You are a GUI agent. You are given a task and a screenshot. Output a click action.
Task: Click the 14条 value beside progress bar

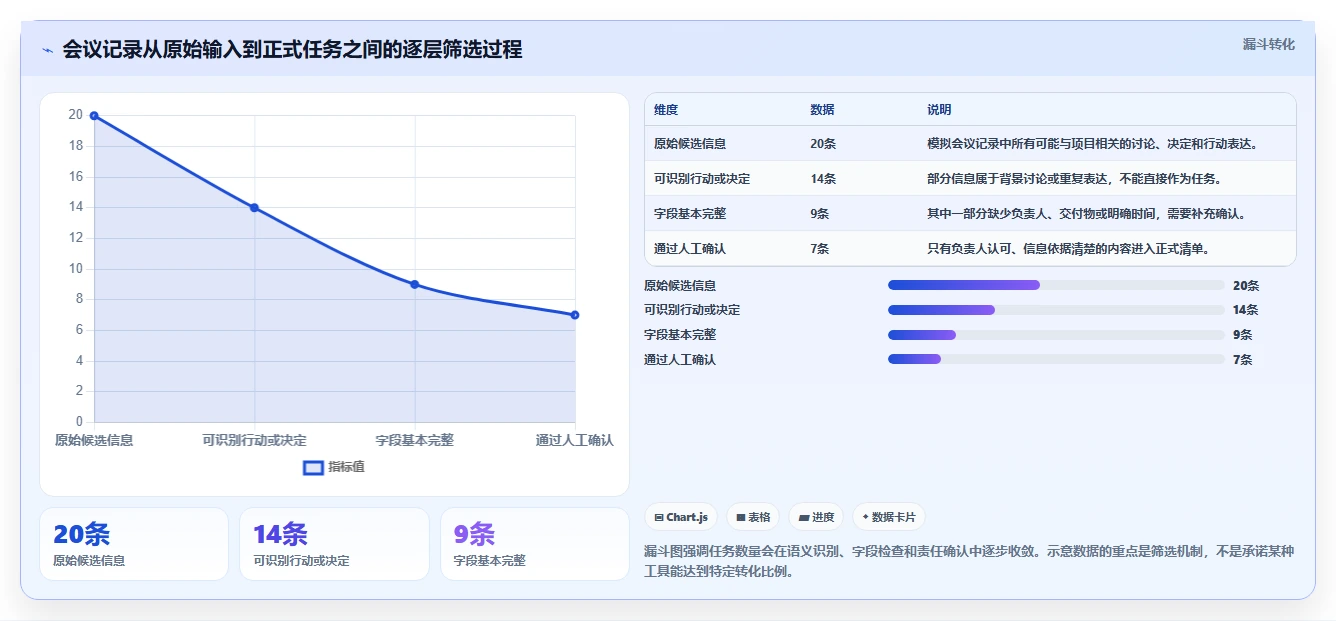click(1246, 310)
